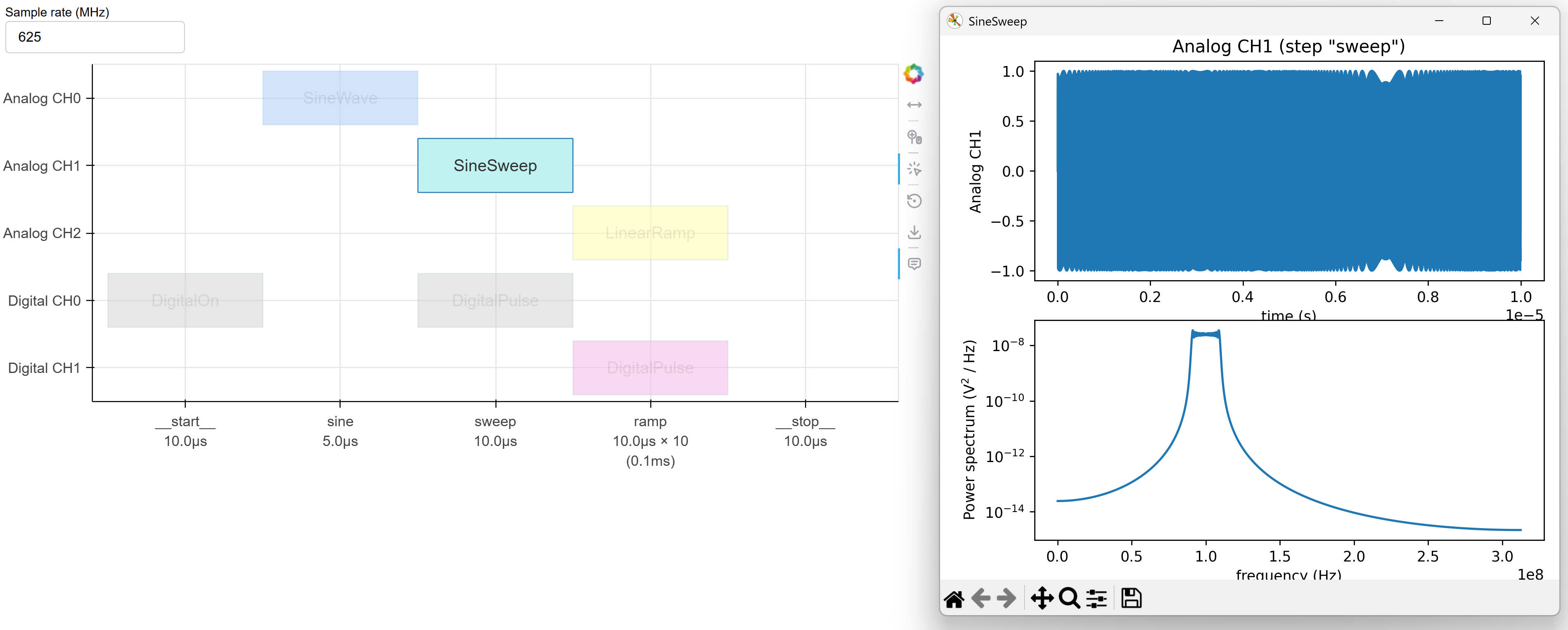The image size is (1568, 630).
Task: Select the SineWave block on CH0
Action: tap(340, 98)
